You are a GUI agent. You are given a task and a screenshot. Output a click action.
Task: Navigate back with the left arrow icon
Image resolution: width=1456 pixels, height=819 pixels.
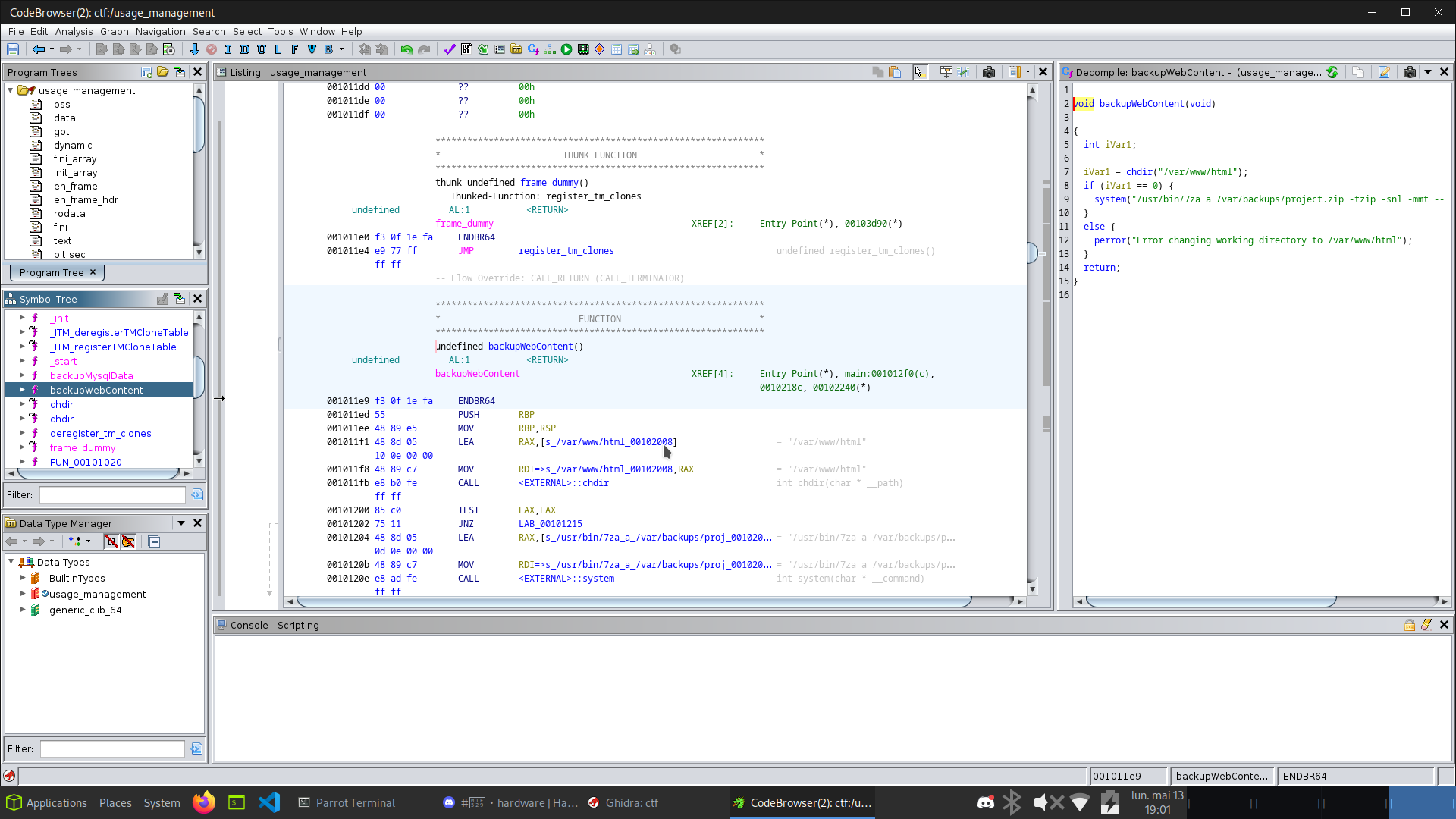39,49
